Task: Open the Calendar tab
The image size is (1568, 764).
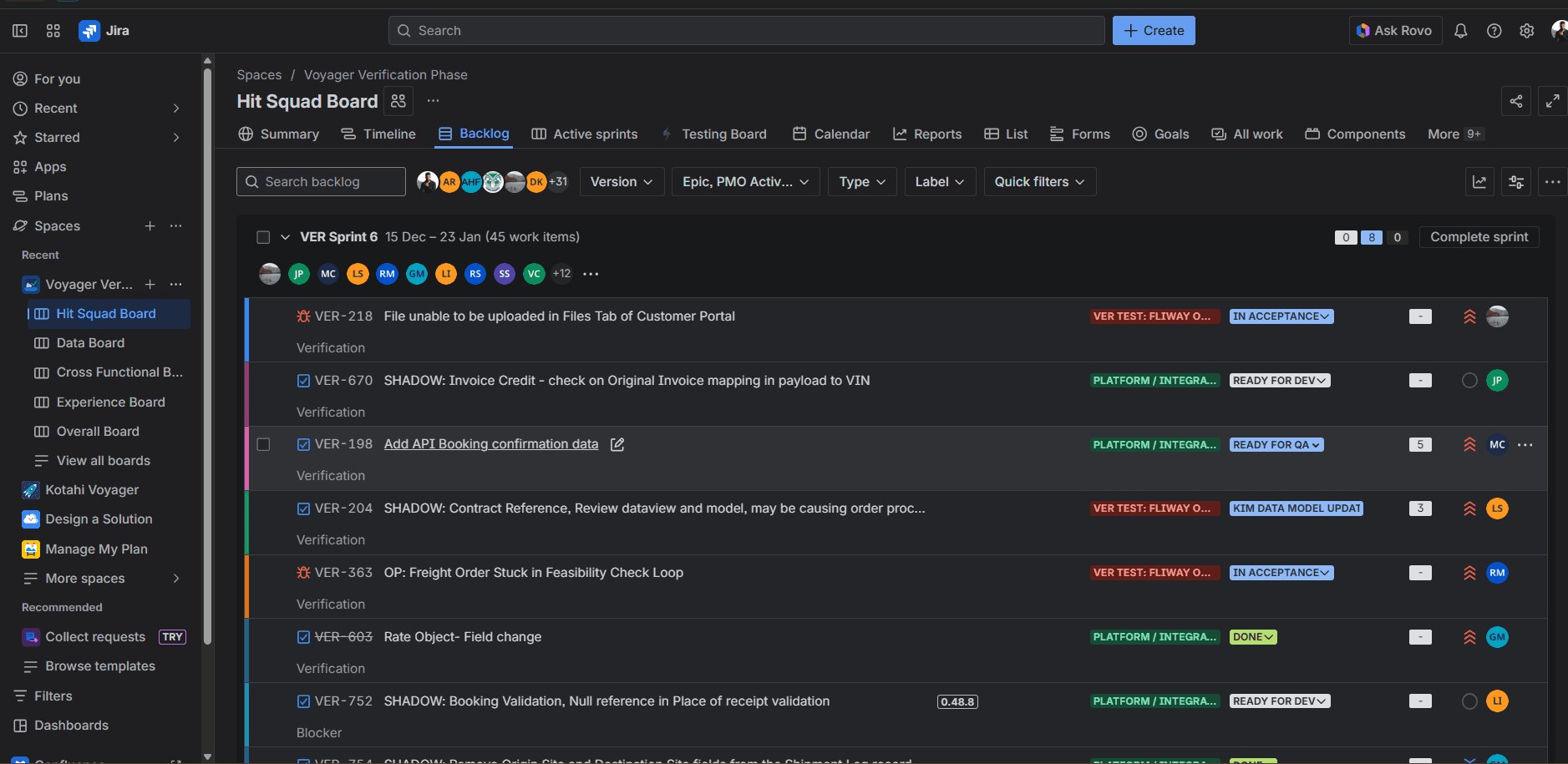Action: pos(831,134)
